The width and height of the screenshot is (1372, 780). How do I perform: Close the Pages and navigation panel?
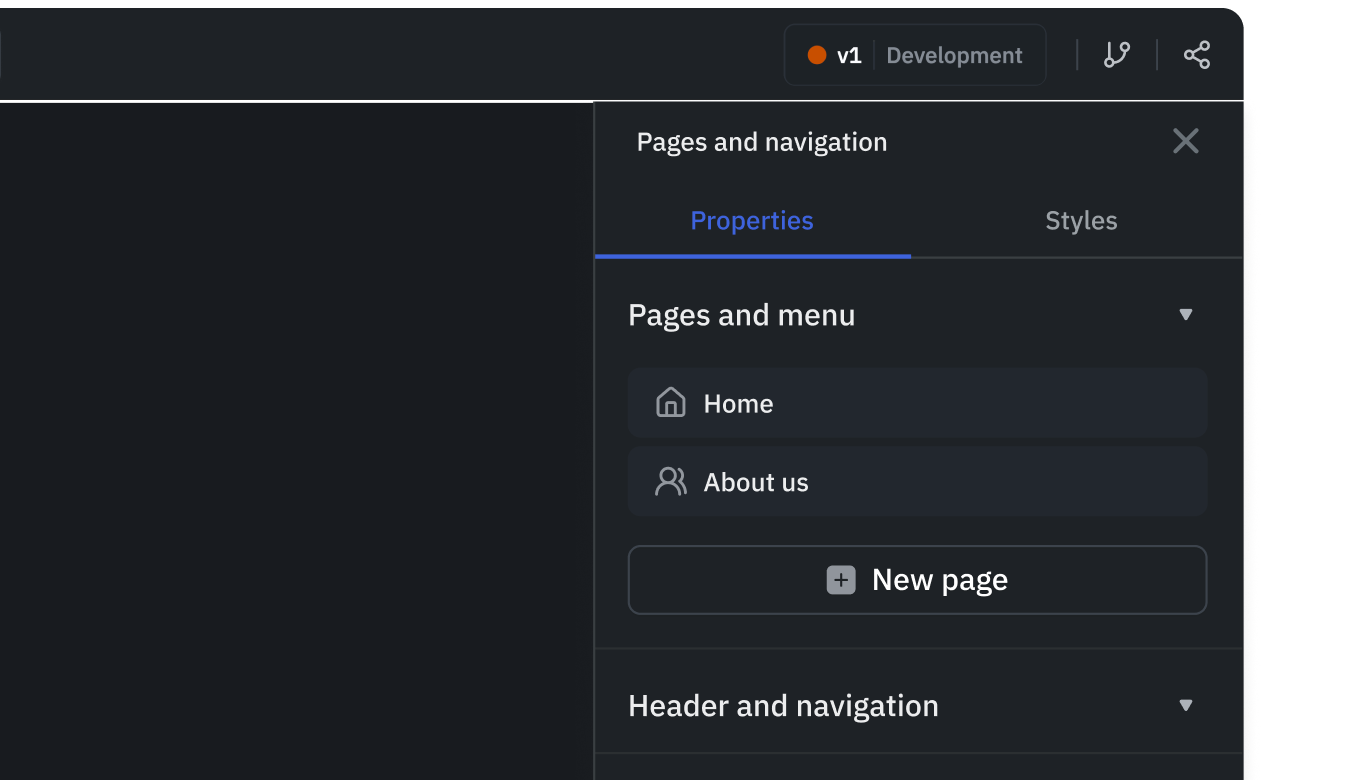[x=1185, y=141]
